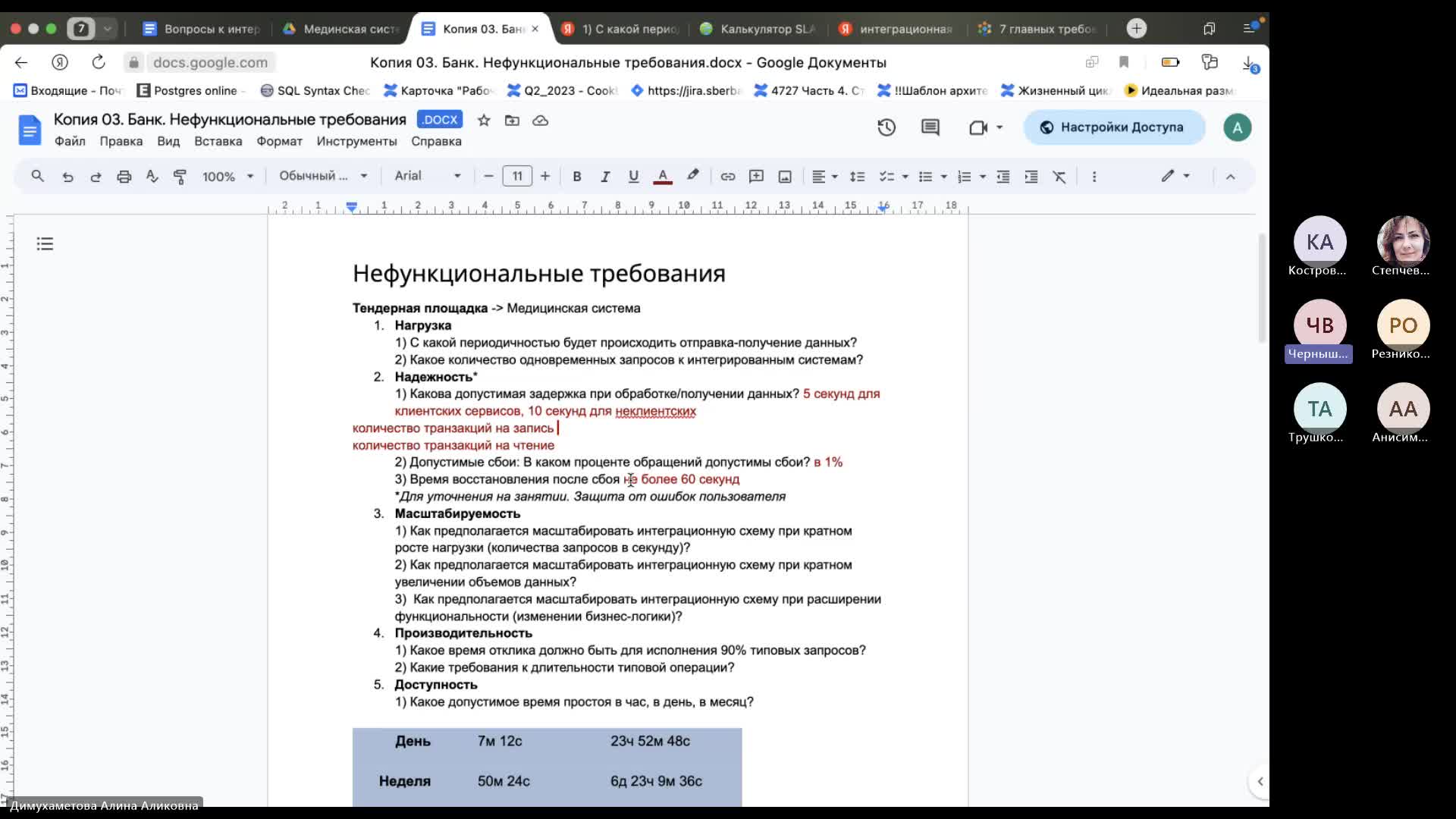The image size is (1456, 819).
Task: Decrease the font size
Action: click(488, 177)
